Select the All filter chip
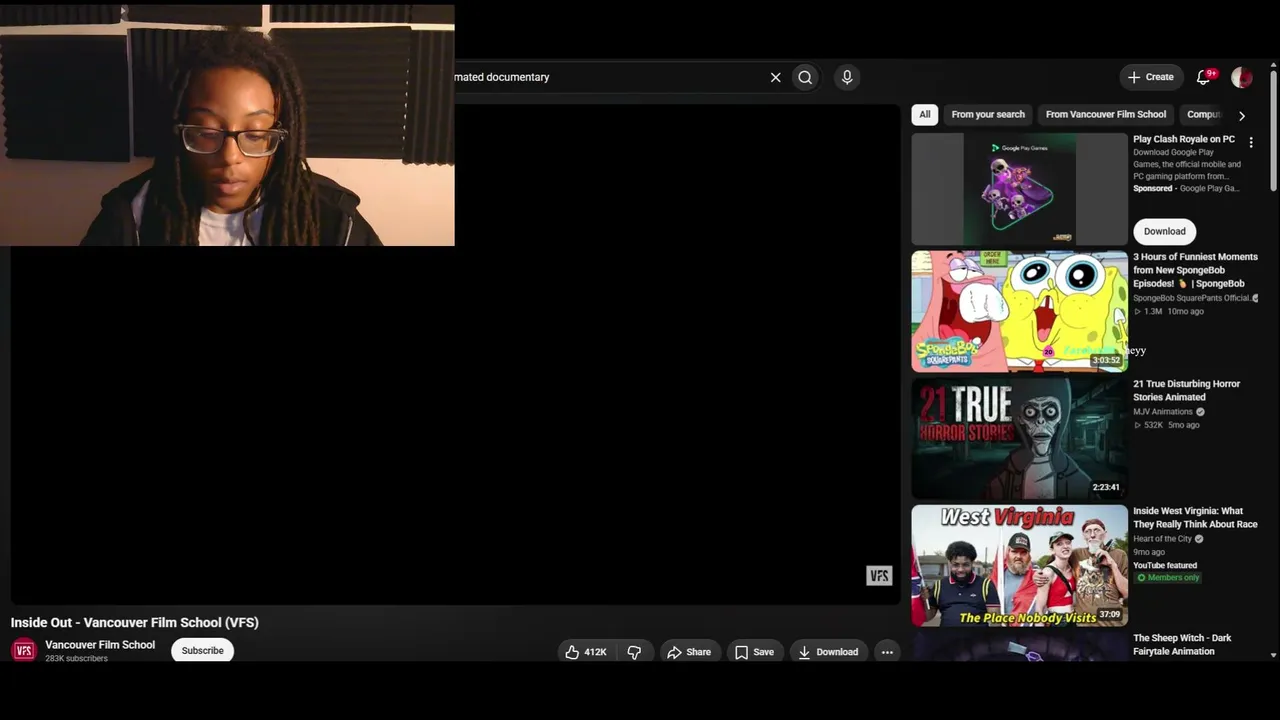Screen dimensions: 1280x720 pos(925,115)
